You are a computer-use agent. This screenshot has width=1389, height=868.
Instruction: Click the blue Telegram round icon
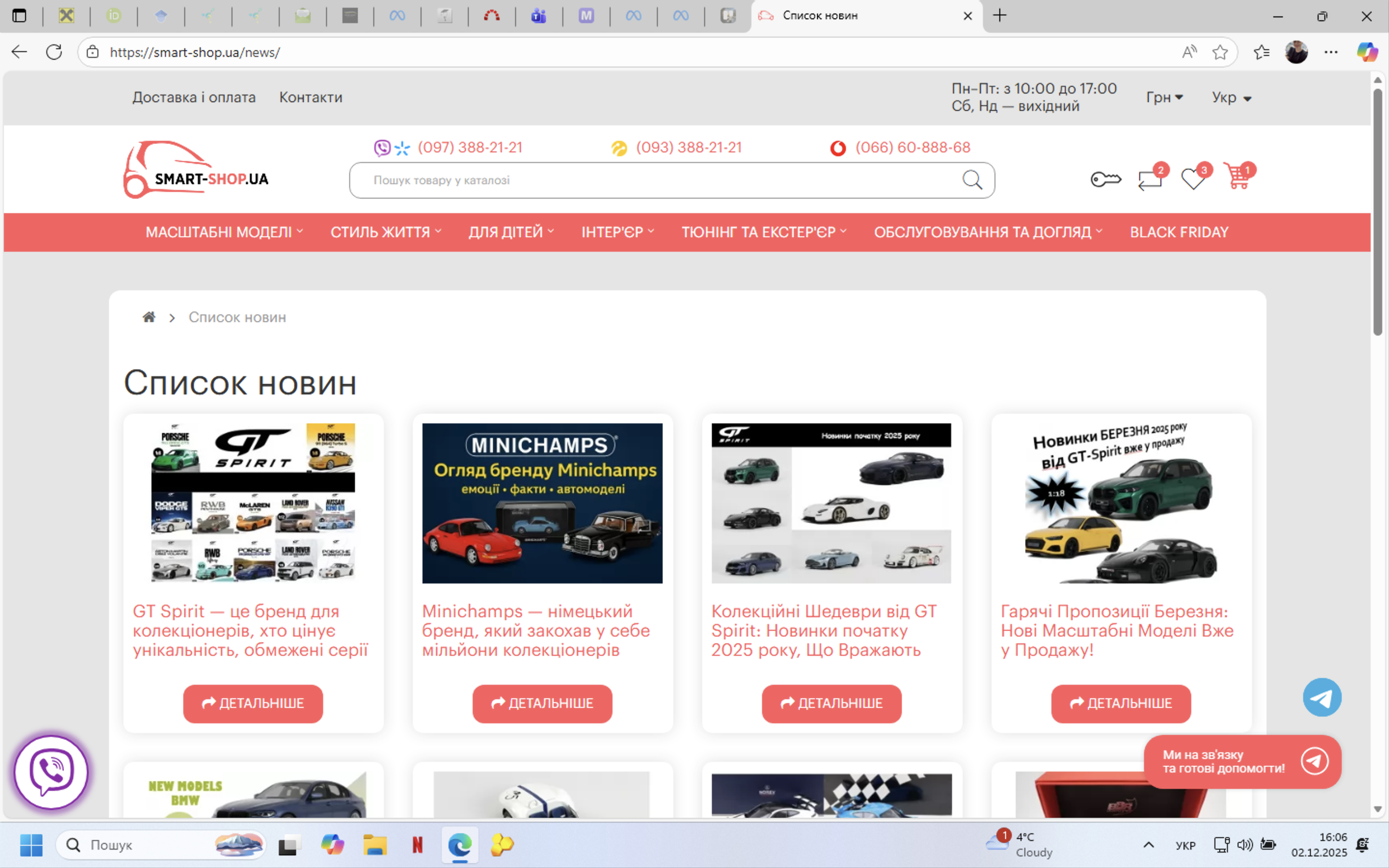(1322, 697)
